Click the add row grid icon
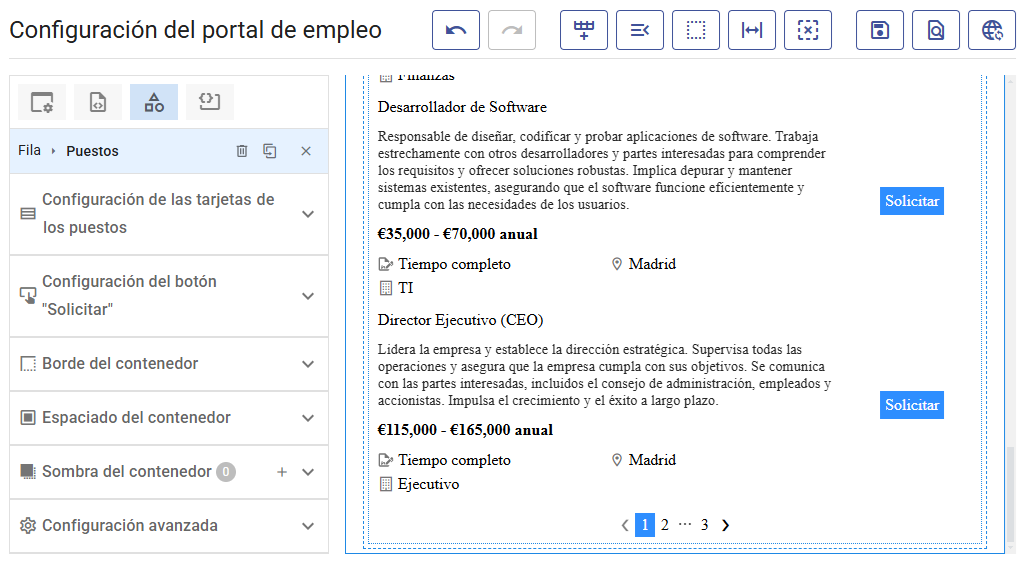 [x=584, y=30]
